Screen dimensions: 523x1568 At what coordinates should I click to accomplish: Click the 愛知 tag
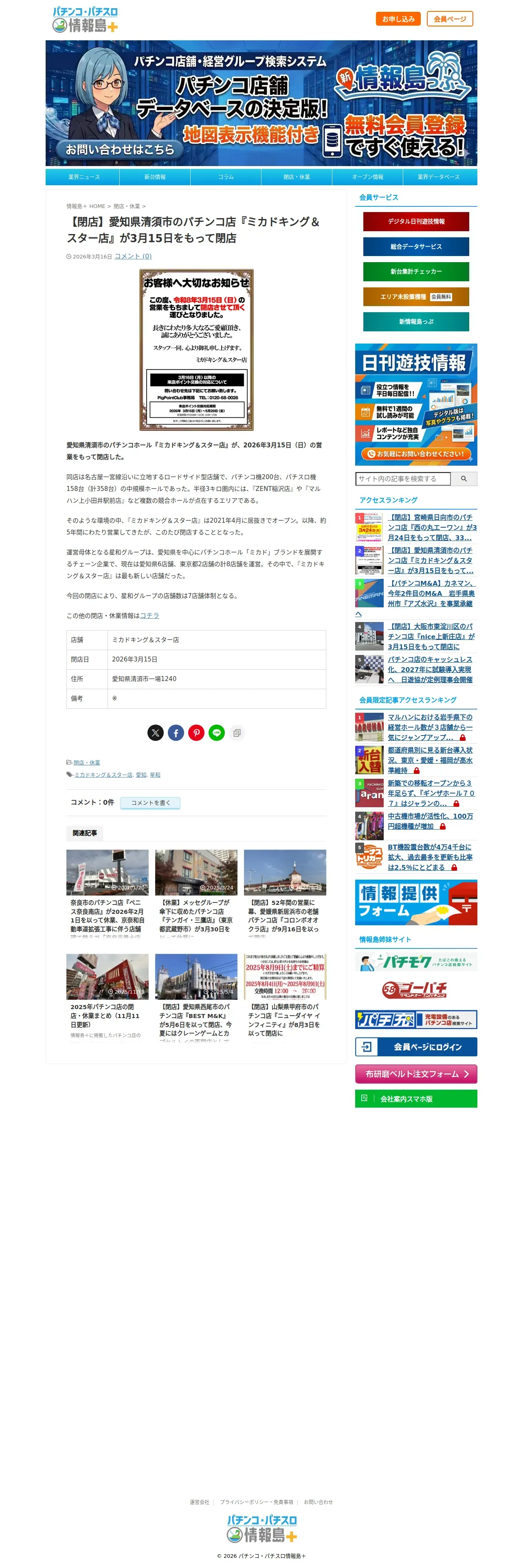[141, 775]
